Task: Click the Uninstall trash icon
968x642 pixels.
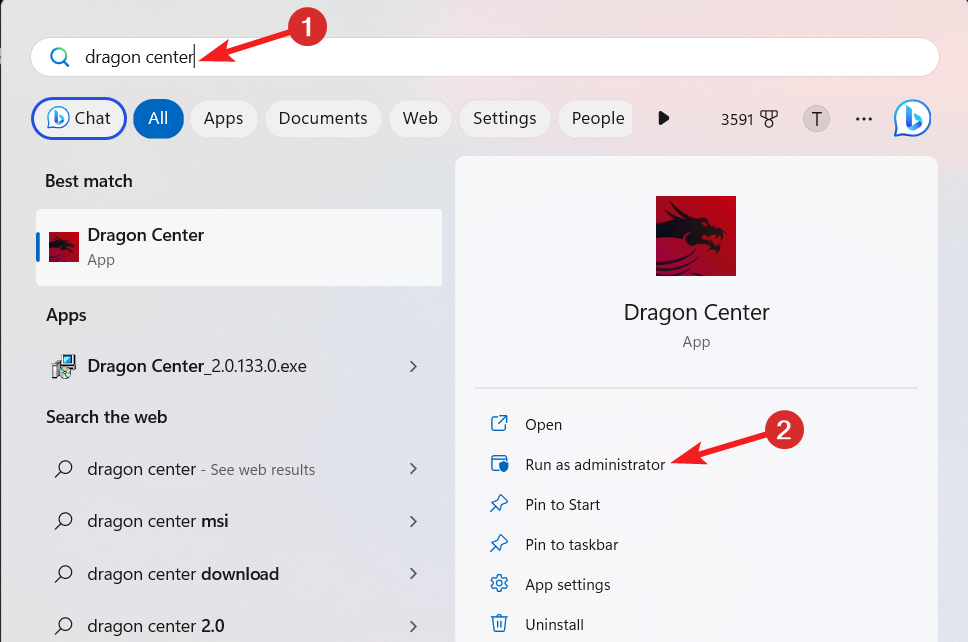Action: (499, 623)
